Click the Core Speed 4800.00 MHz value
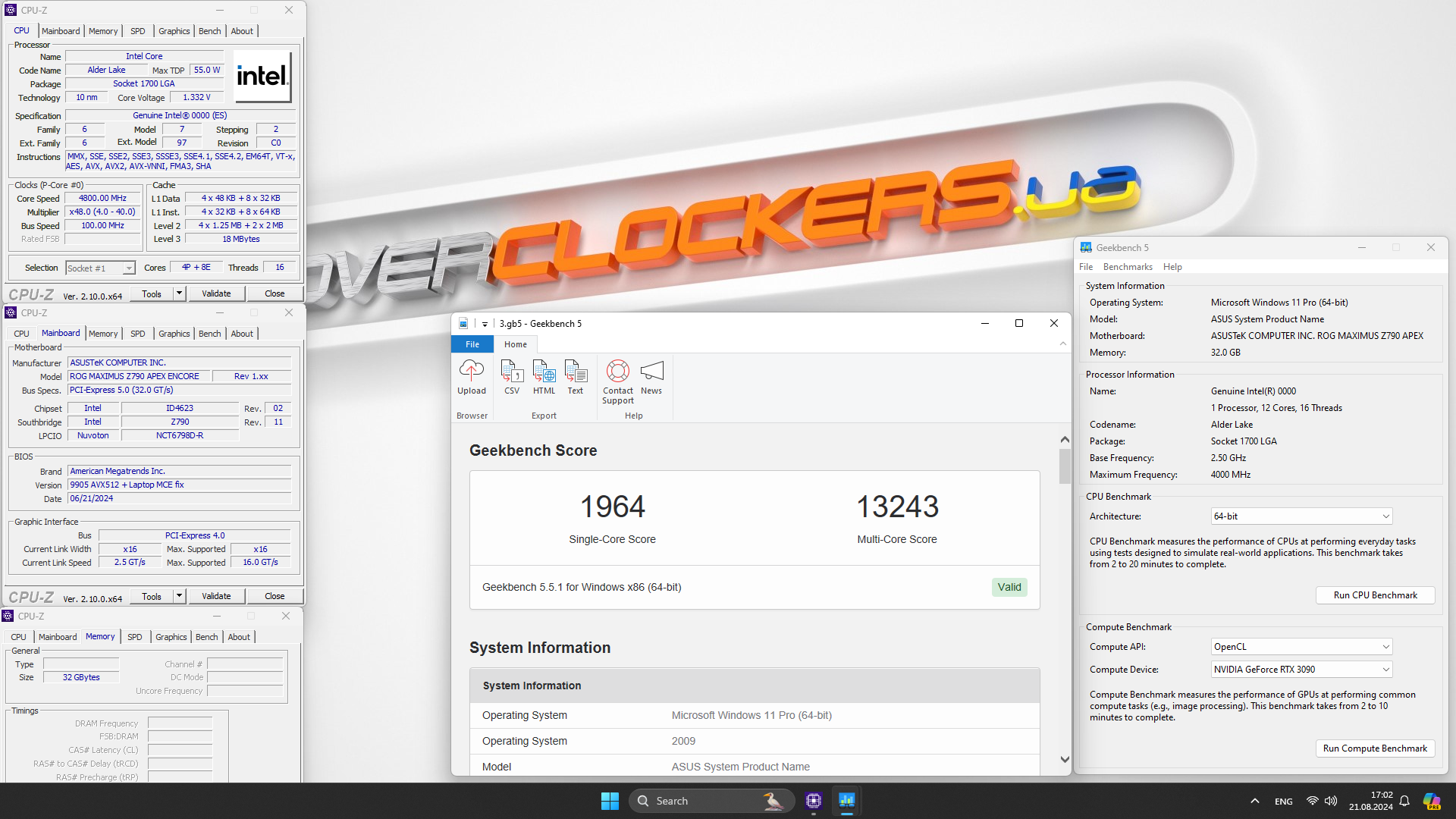Screen dimensions: 1456x819 pyautogui.click(x=103, y=199)
